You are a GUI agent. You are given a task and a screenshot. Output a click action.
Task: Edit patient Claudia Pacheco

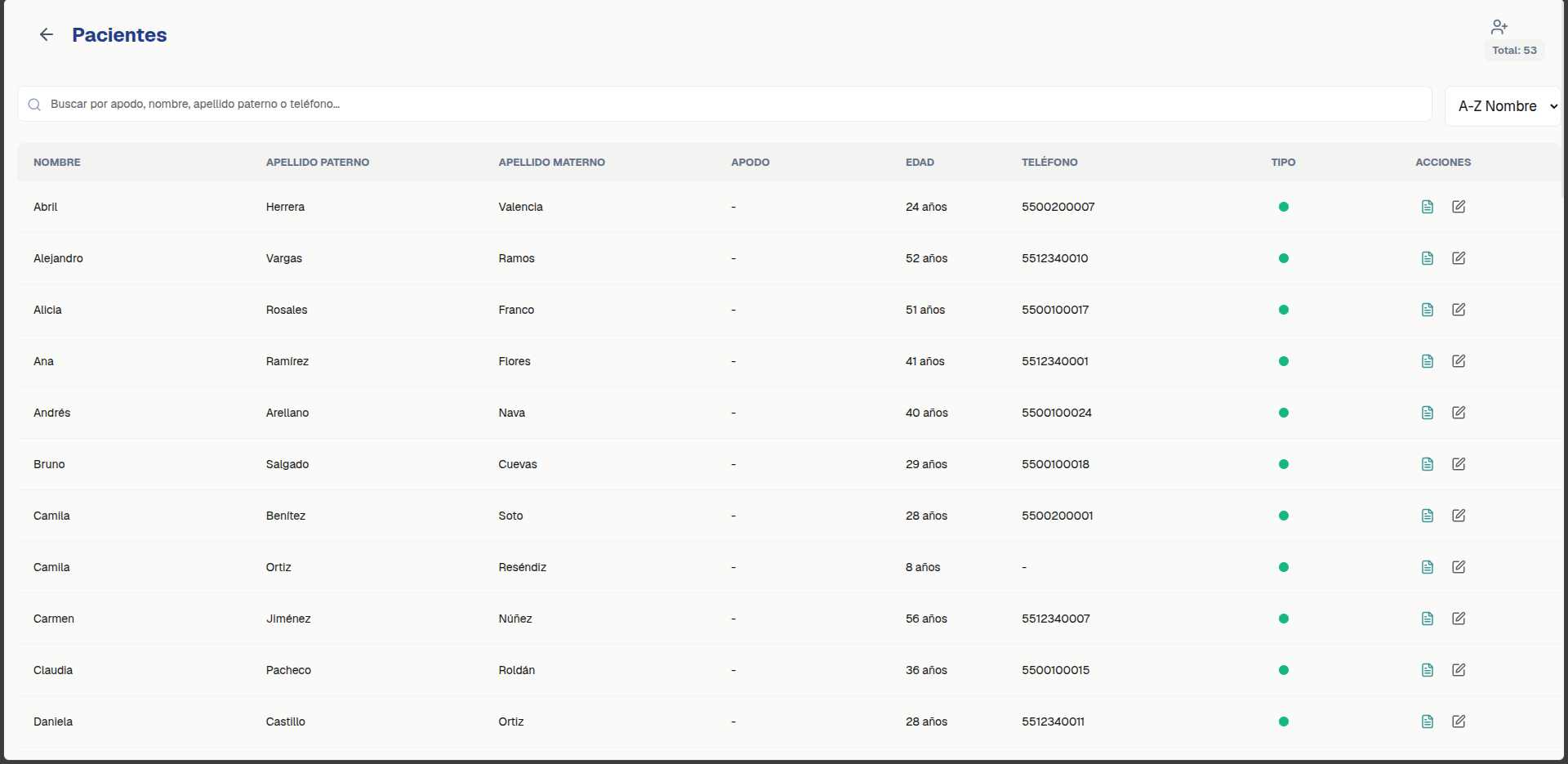(x=1459, y=670)
